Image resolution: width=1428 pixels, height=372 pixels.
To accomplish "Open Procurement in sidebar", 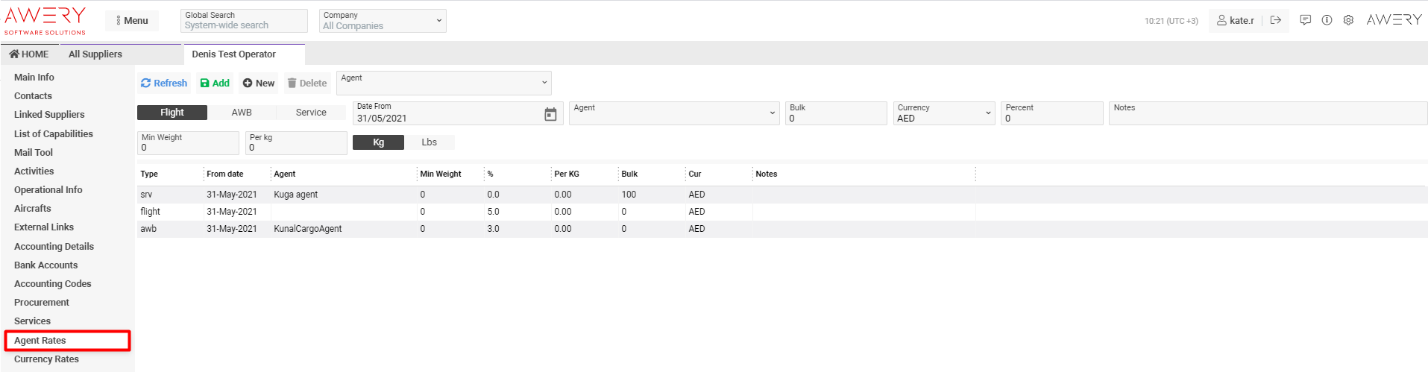I will coord(41,302).
